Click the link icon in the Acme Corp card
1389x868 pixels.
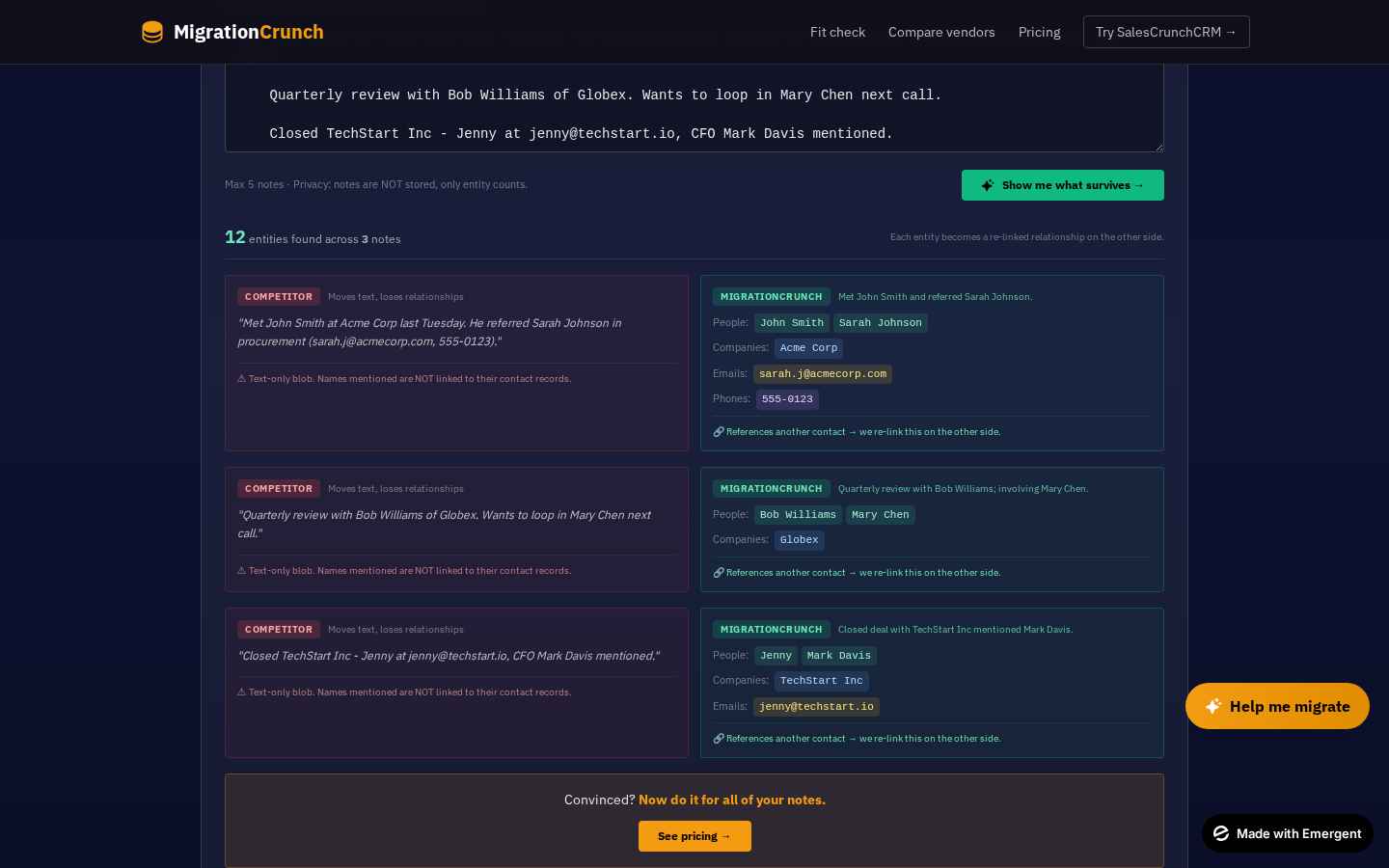pyautogui.click(x=718, y=432)
